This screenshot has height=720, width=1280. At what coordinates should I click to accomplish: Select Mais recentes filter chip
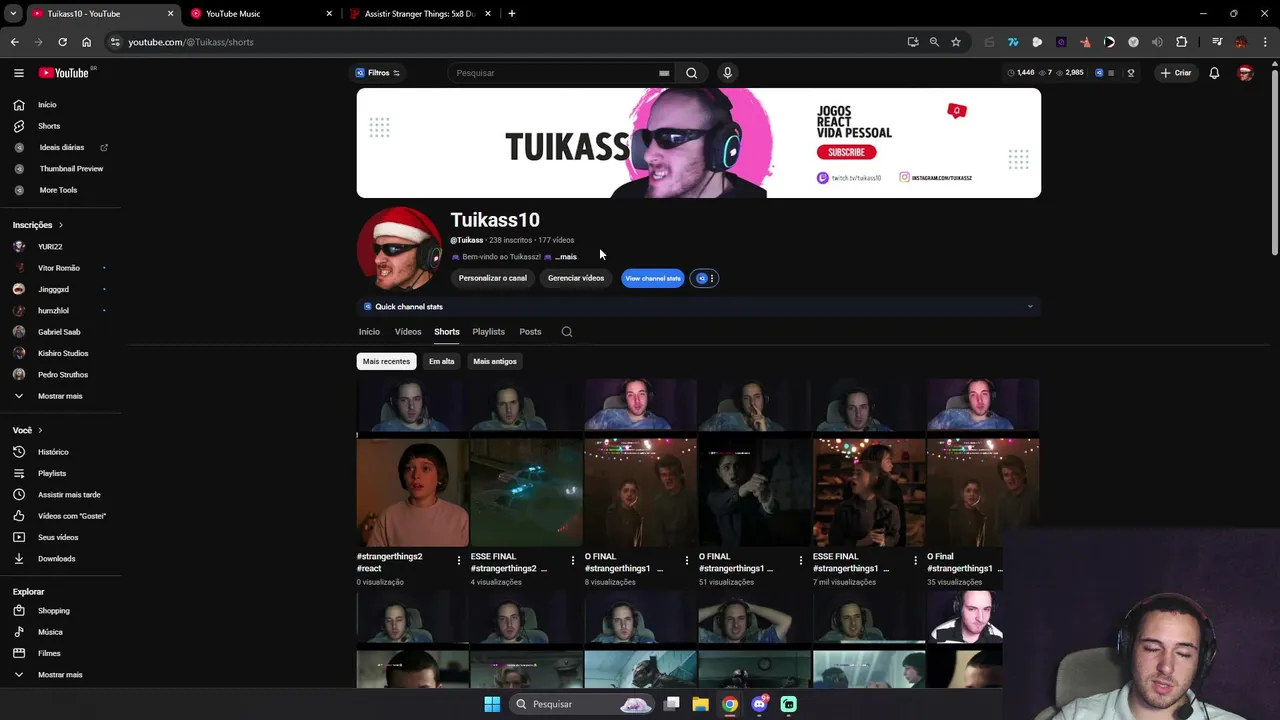(x=386, y=361)
